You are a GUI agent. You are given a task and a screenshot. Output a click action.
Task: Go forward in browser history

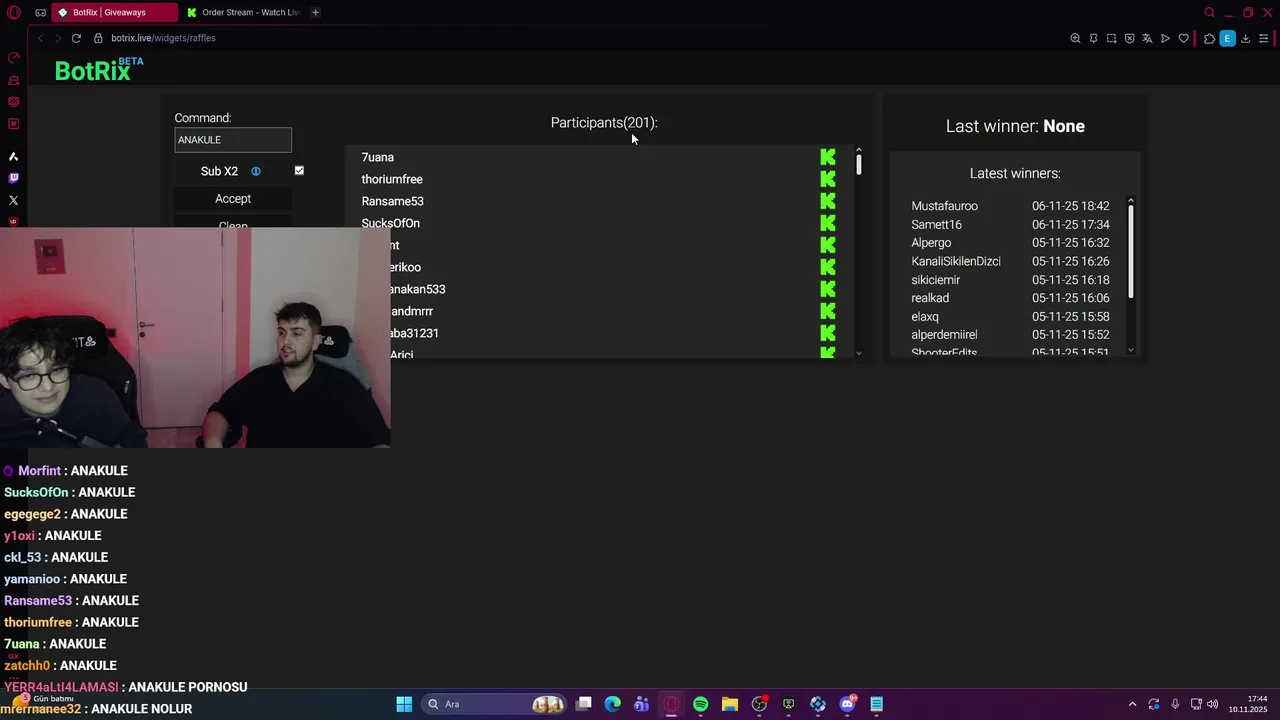[x=58, y=38]
